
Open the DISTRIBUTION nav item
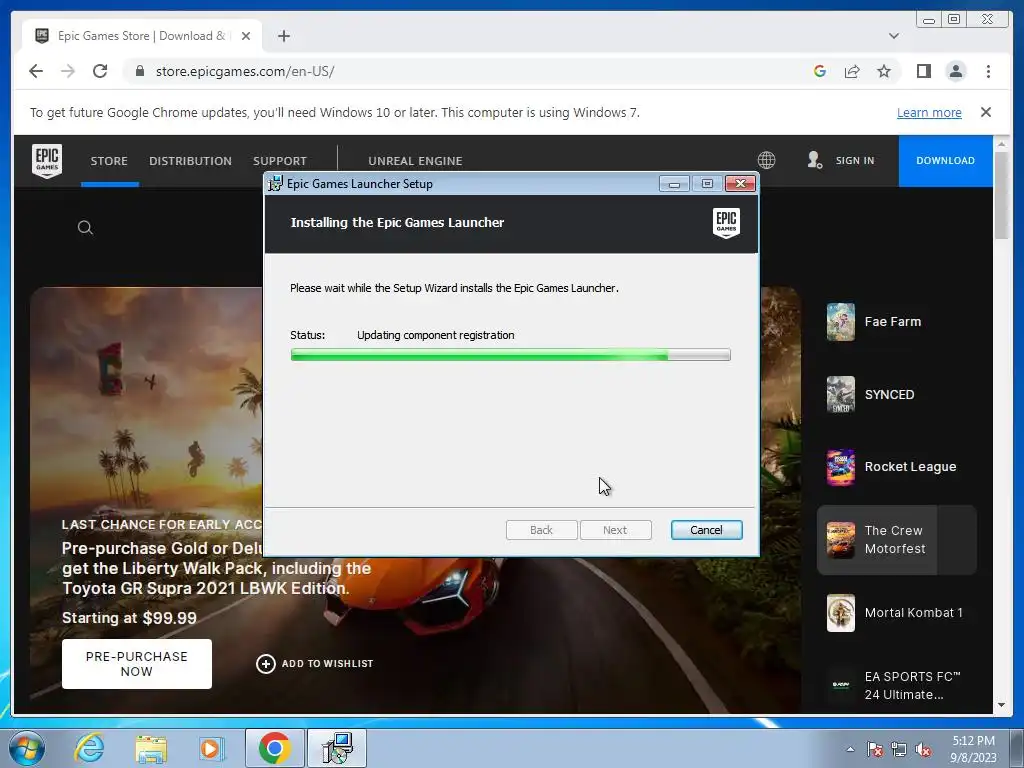coord(190,161)
